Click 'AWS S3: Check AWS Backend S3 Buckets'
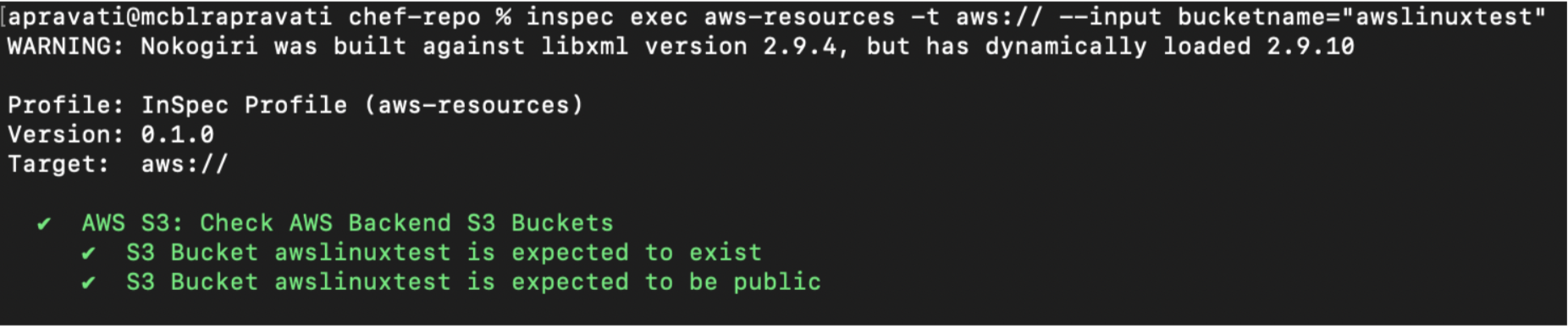The height and width of the screenshot is (329, 1568). (x=347, y=223)
